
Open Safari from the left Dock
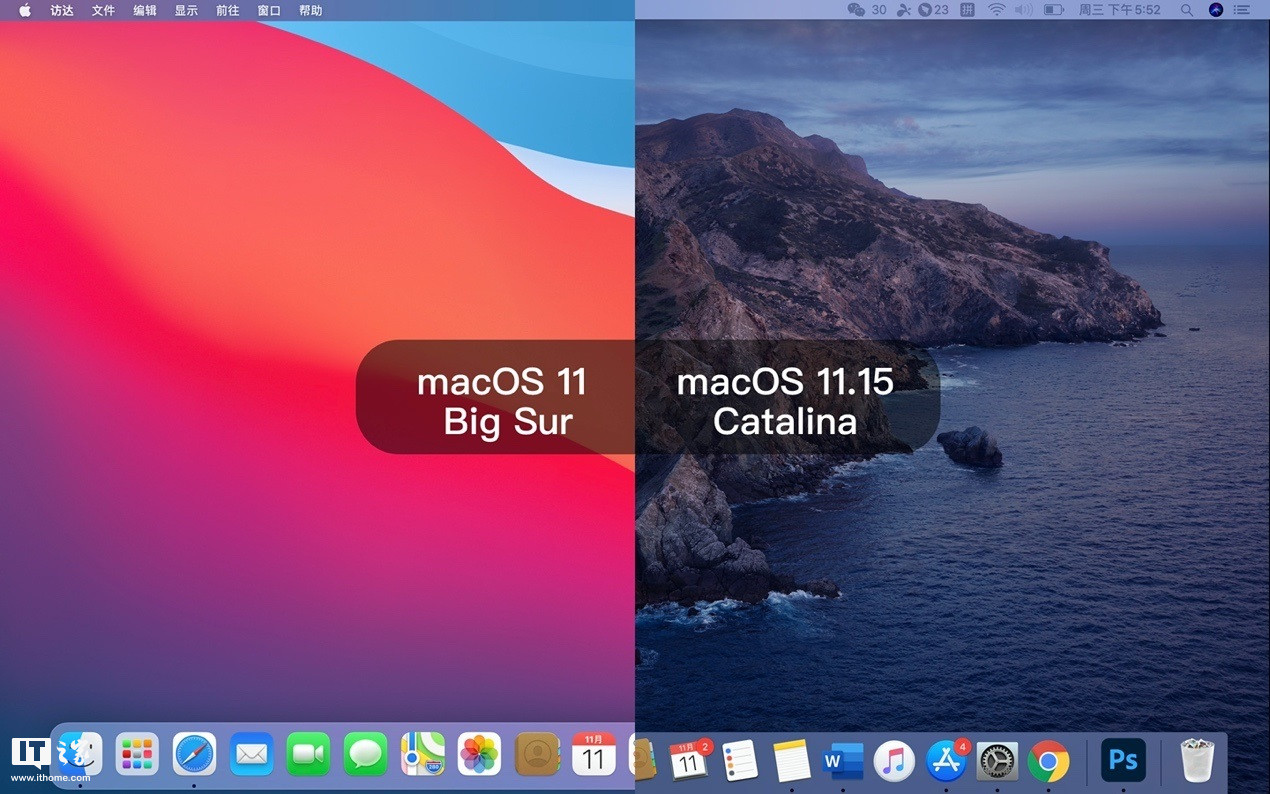point(194,759)
